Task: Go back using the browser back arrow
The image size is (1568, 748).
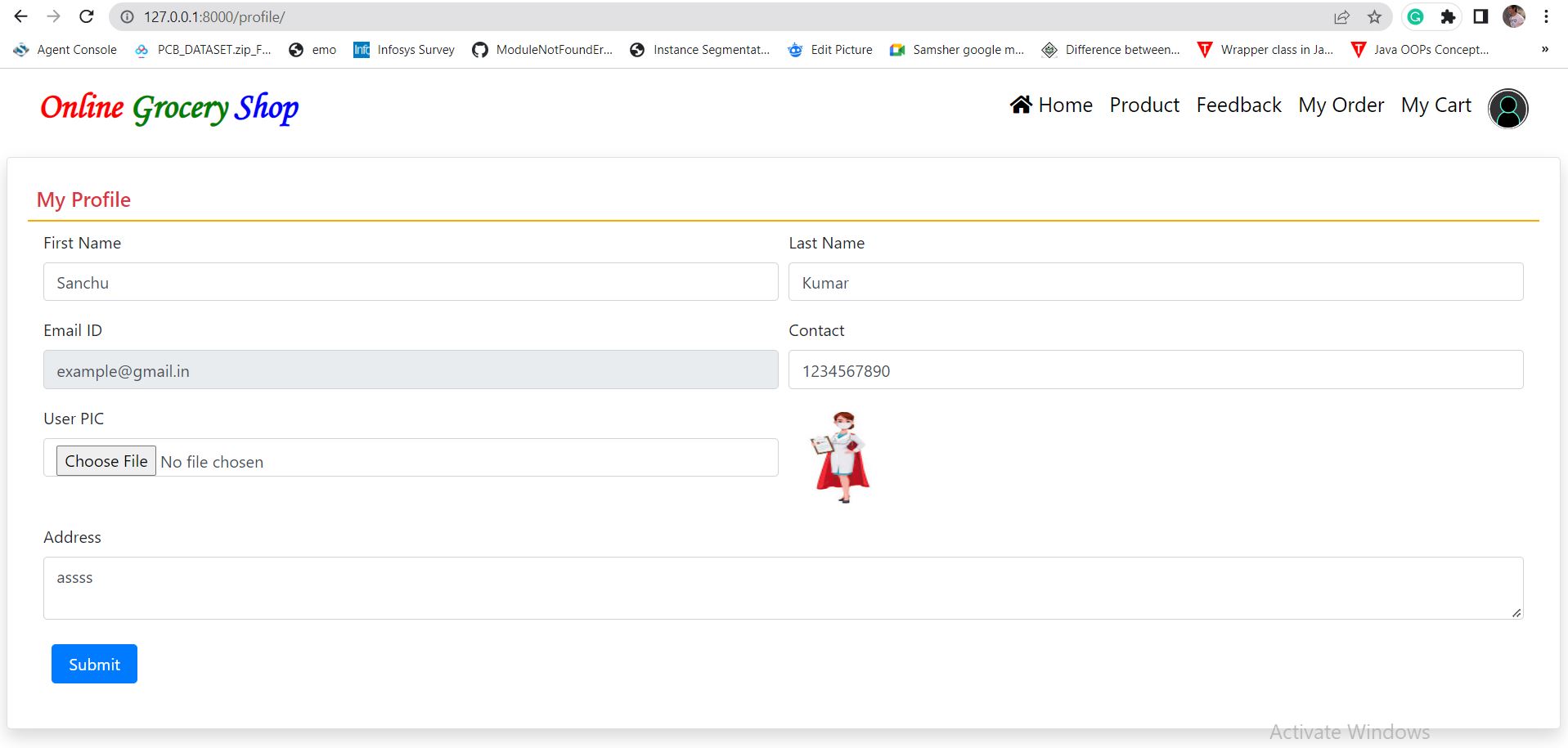Action: 21,16
